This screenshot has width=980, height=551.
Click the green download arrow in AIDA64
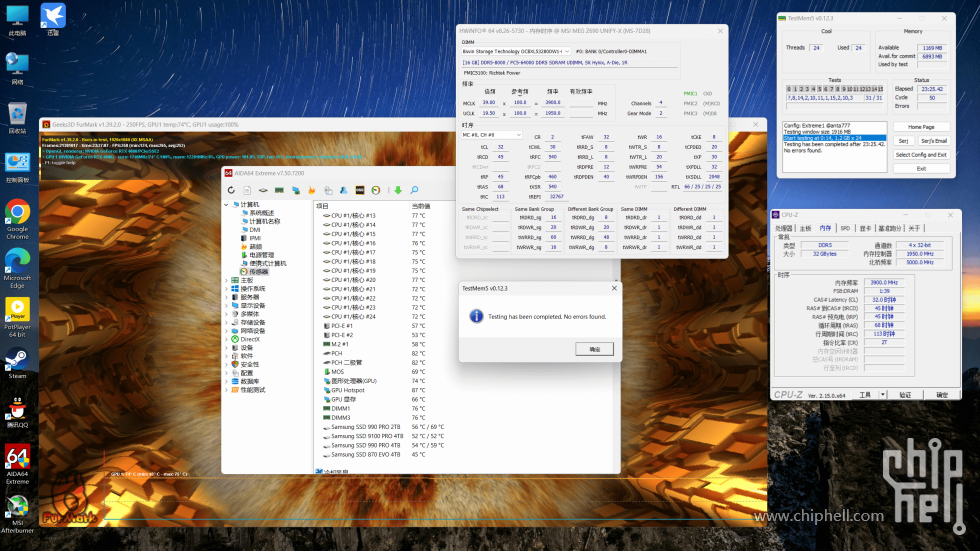pyautogui.click(x=398, y=190)
